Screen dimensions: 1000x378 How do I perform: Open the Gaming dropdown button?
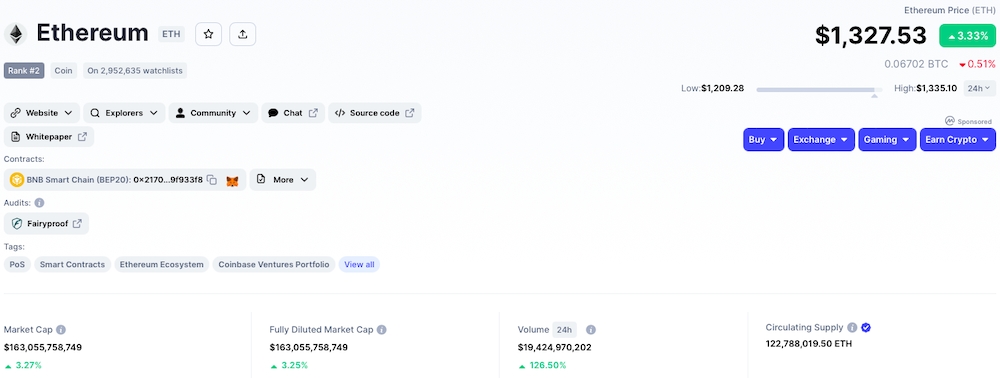(x=887, y=140)
